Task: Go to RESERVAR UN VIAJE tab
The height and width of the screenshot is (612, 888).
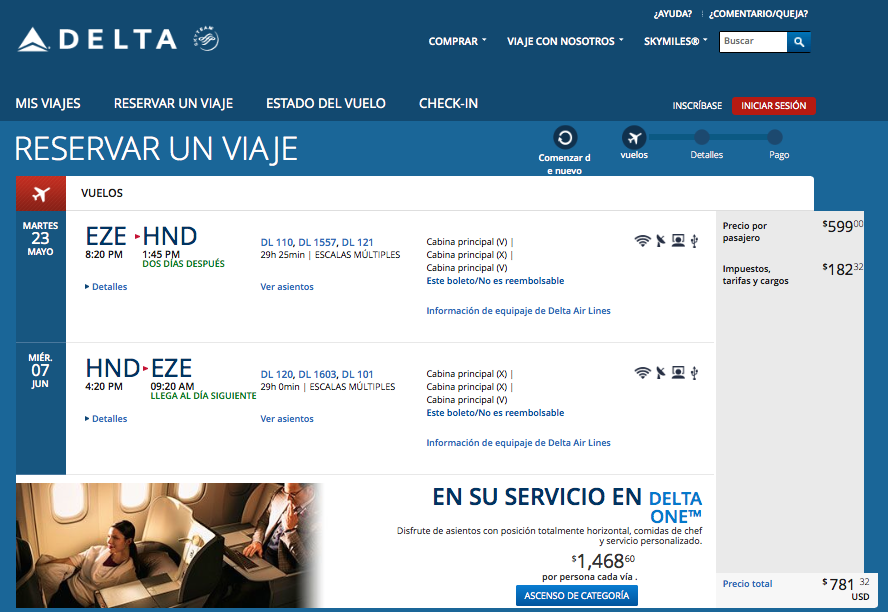Action: coord(173,104)
